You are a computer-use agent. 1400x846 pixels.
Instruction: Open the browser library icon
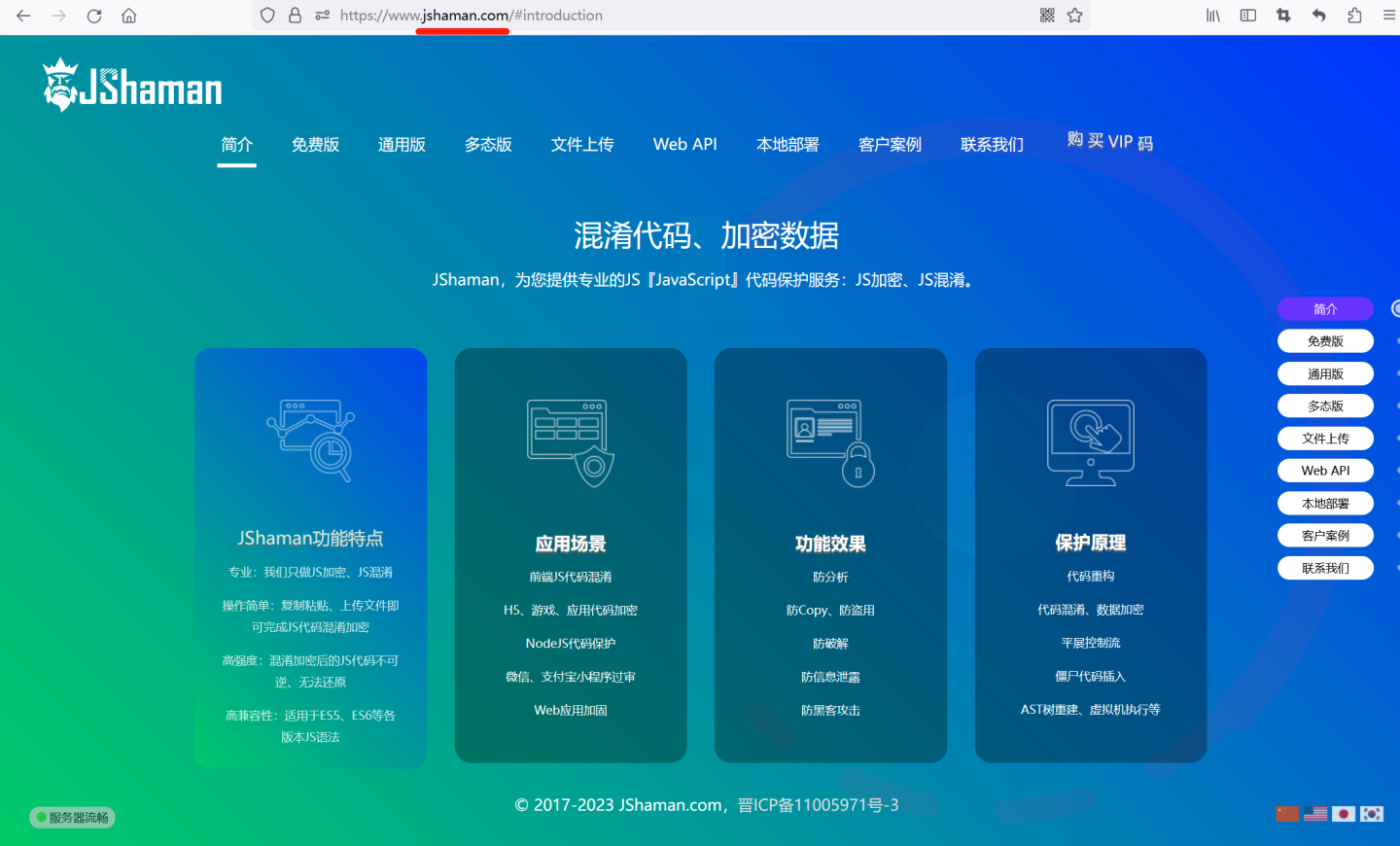click(x=1213, y=16)
